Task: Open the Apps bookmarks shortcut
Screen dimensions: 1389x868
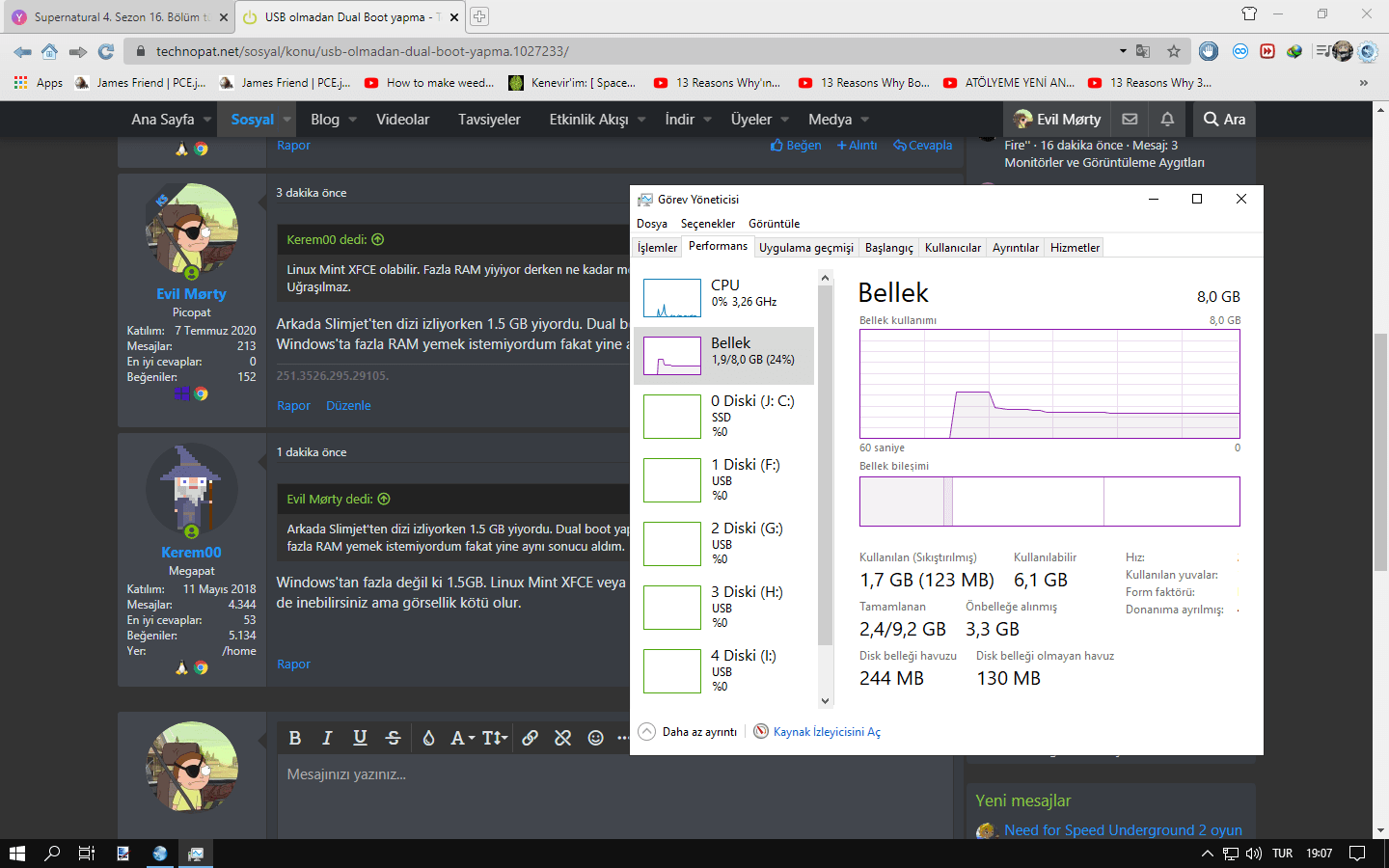Action: (x=39, y=83)
